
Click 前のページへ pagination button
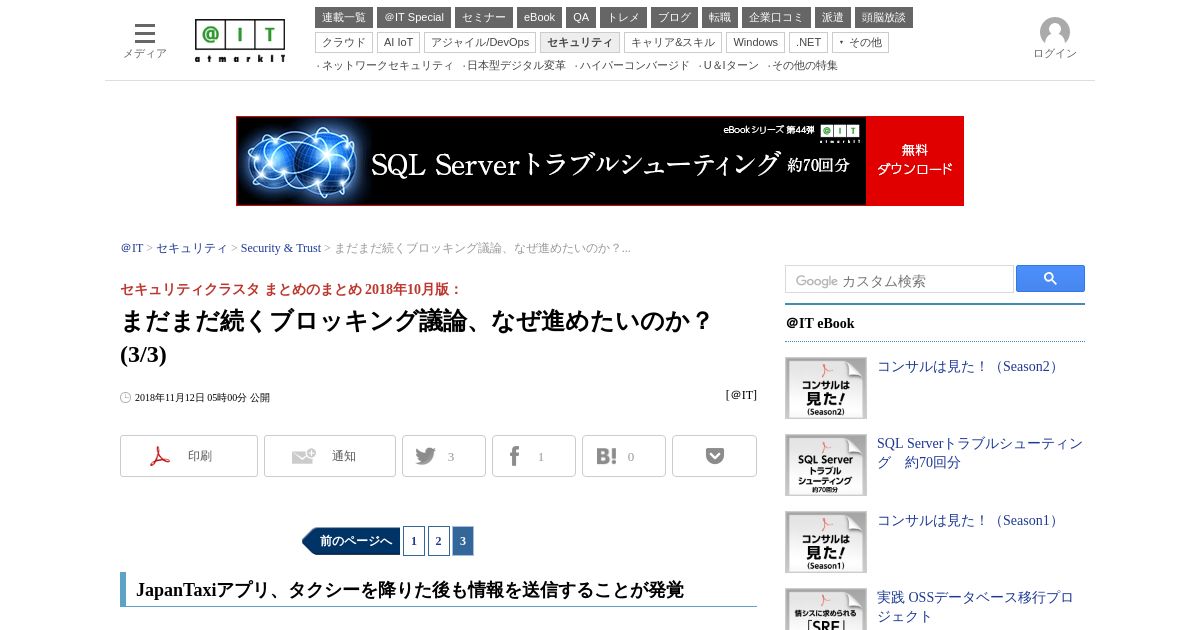click(x=351, y=541)
